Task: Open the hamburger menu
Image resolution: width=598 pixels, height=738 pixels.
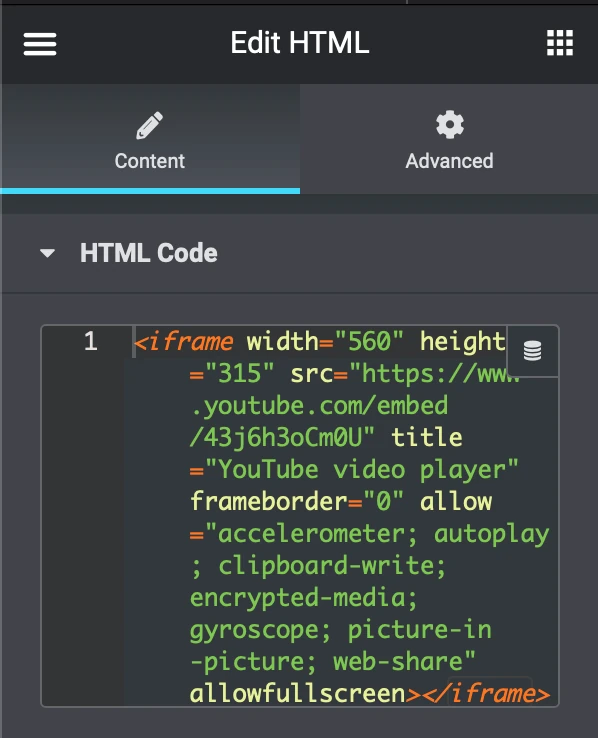Action: (40, 44)
